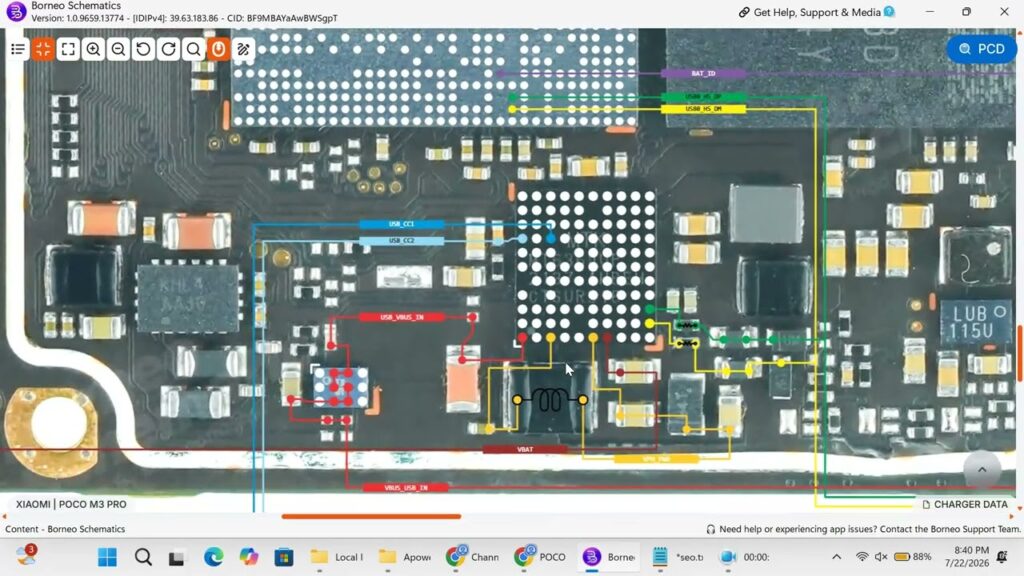Viewport: 1024px width, 576px height.
Task: Click the battery 88% indicator
Action: [912, 557]
